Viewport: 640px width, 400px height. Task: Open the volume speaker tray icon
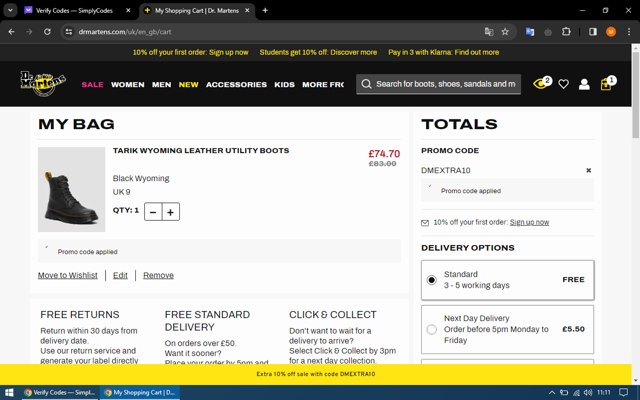tap(588, 393)
